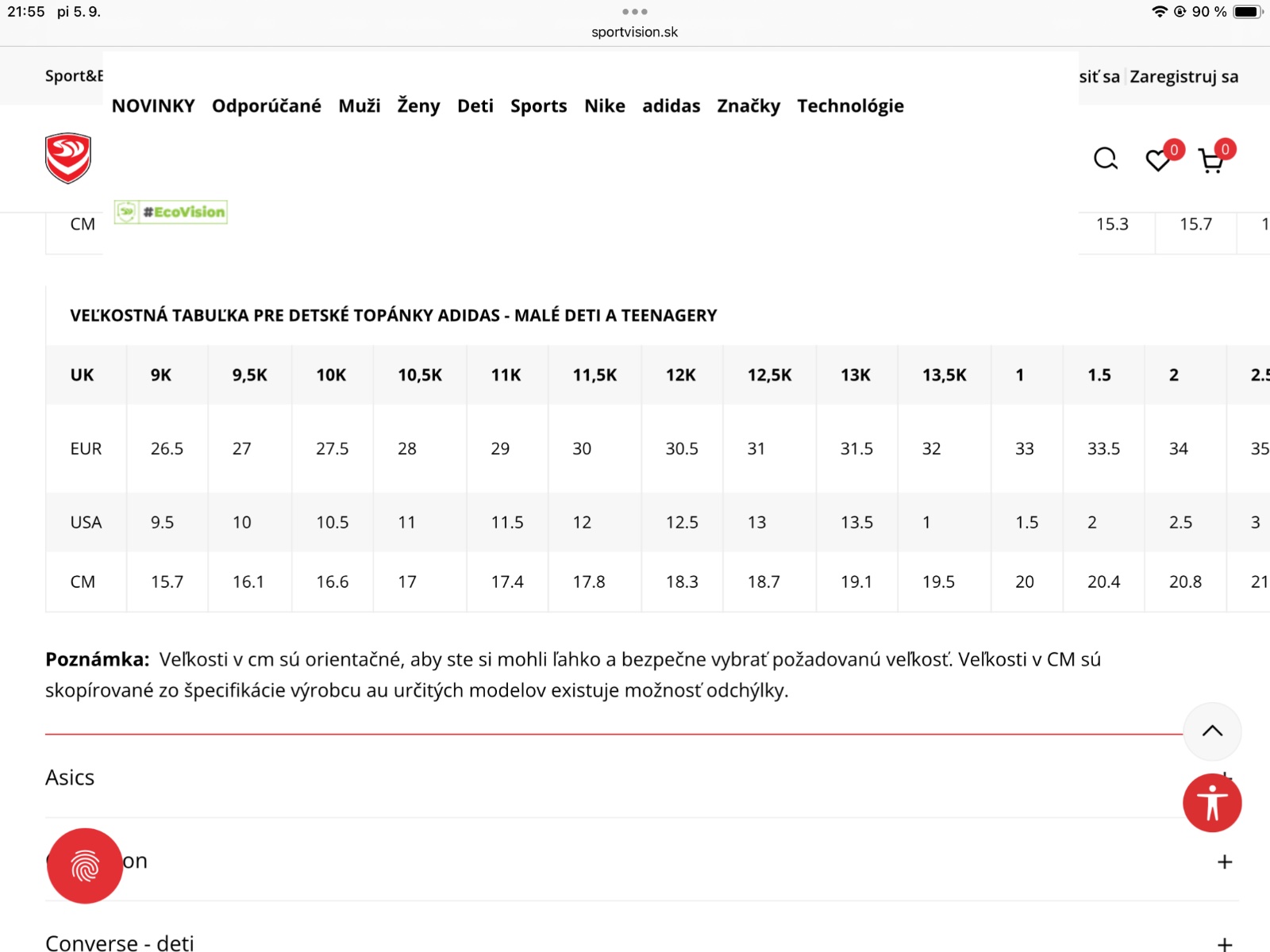This screenshot has width=1270, height=952.
Task: Select the Deti menu category
Action: pyautogui.click(x=475, y=106)
